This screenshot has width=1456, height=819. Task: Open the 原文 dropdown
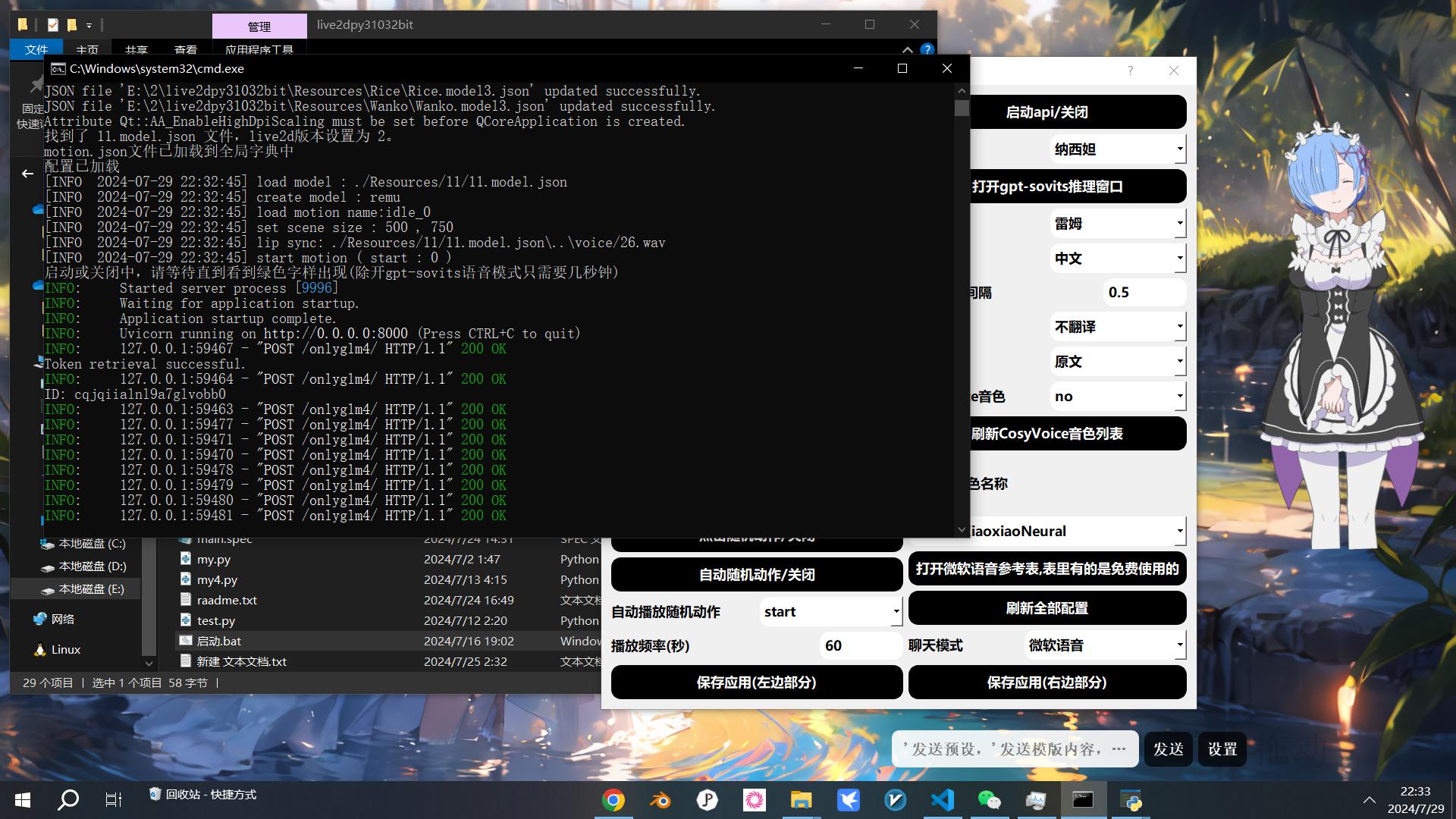point(1118,362)
